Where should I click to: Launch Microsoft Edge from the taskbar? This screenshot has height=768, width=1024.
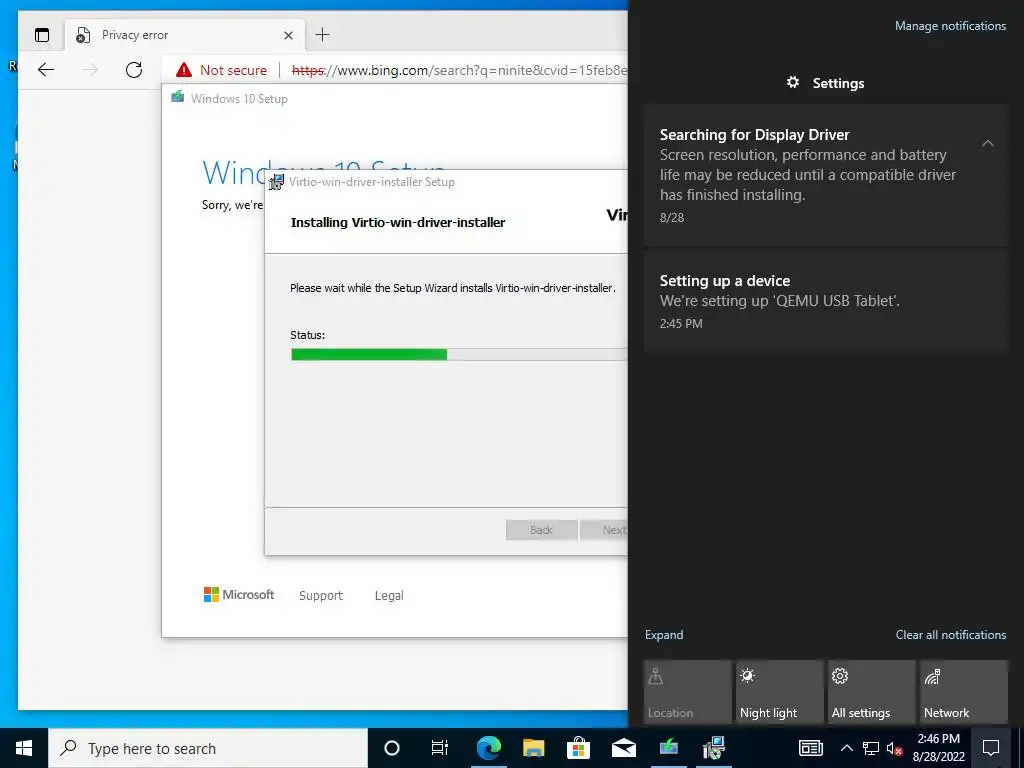(x=488, y=748)
